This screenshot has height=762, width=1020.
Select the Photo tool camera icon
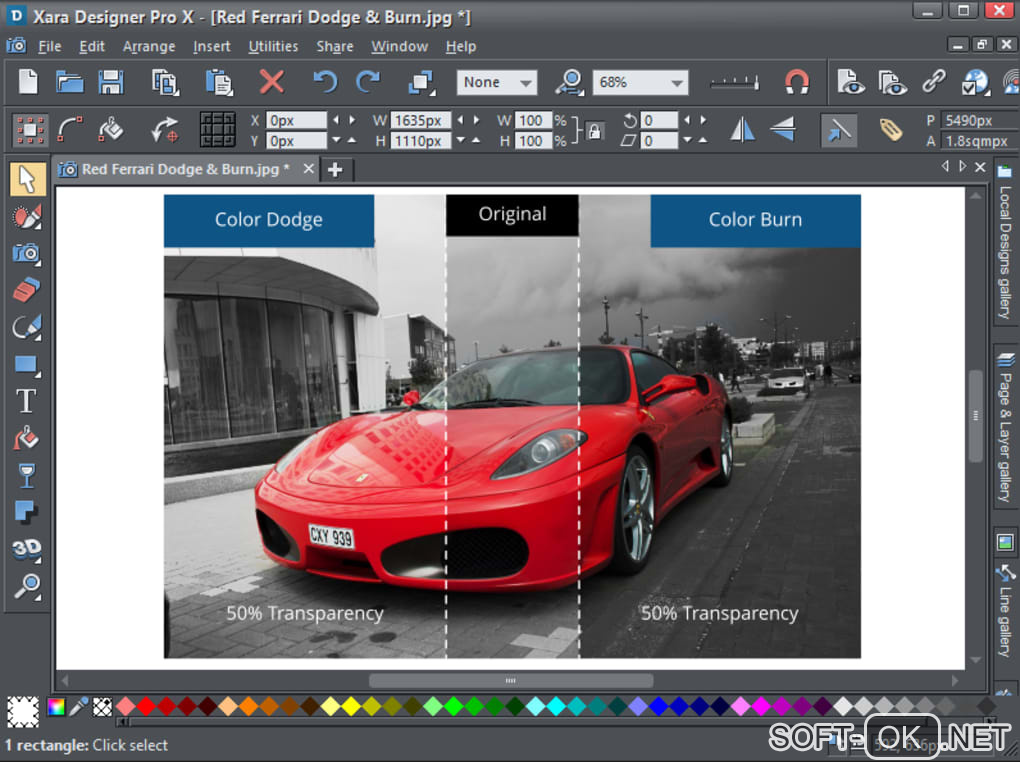click(x=26, y=253)
